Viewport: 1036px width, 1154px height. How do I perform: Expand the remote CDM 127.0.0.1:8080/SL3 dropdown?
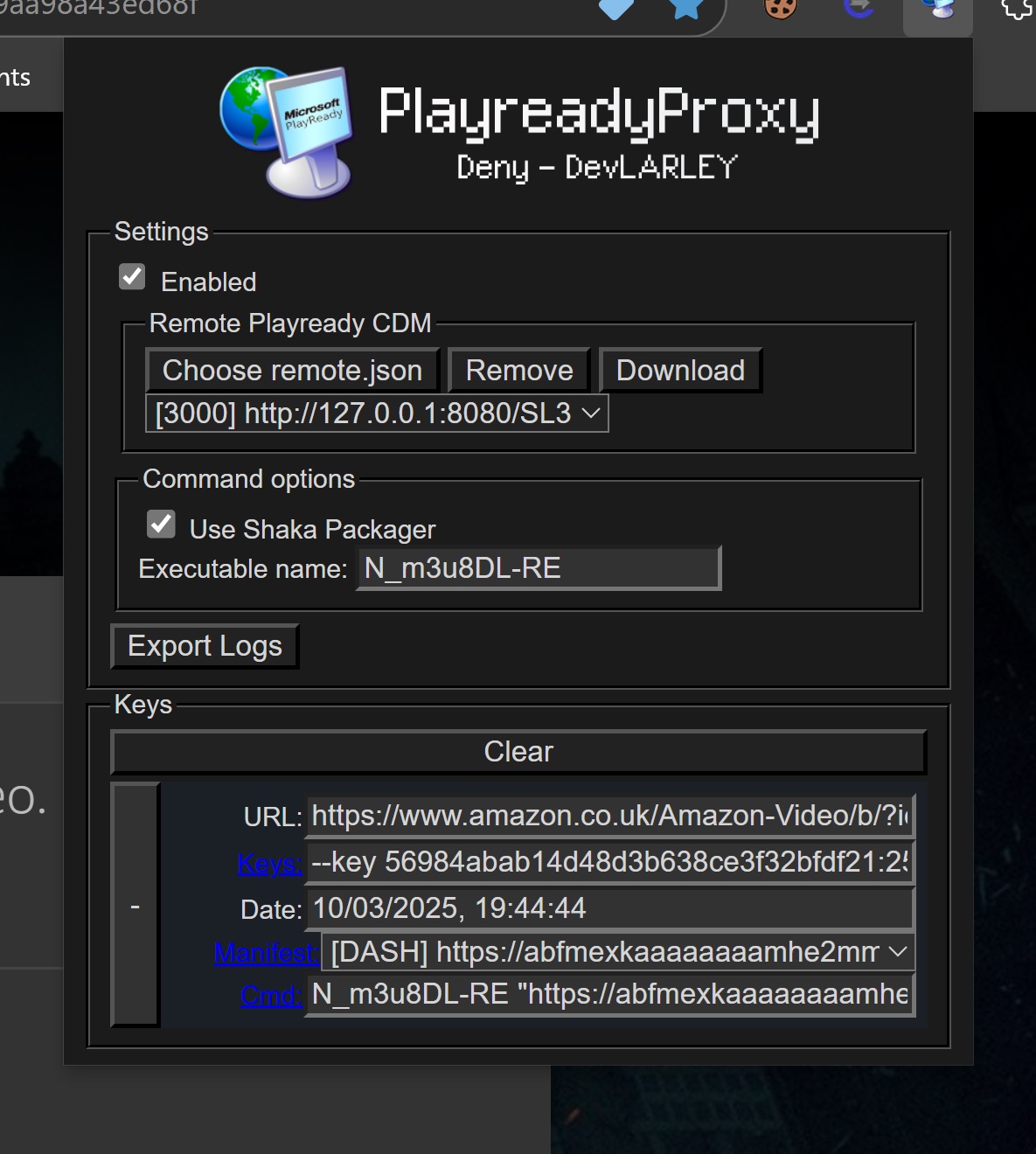coord(377,413)
